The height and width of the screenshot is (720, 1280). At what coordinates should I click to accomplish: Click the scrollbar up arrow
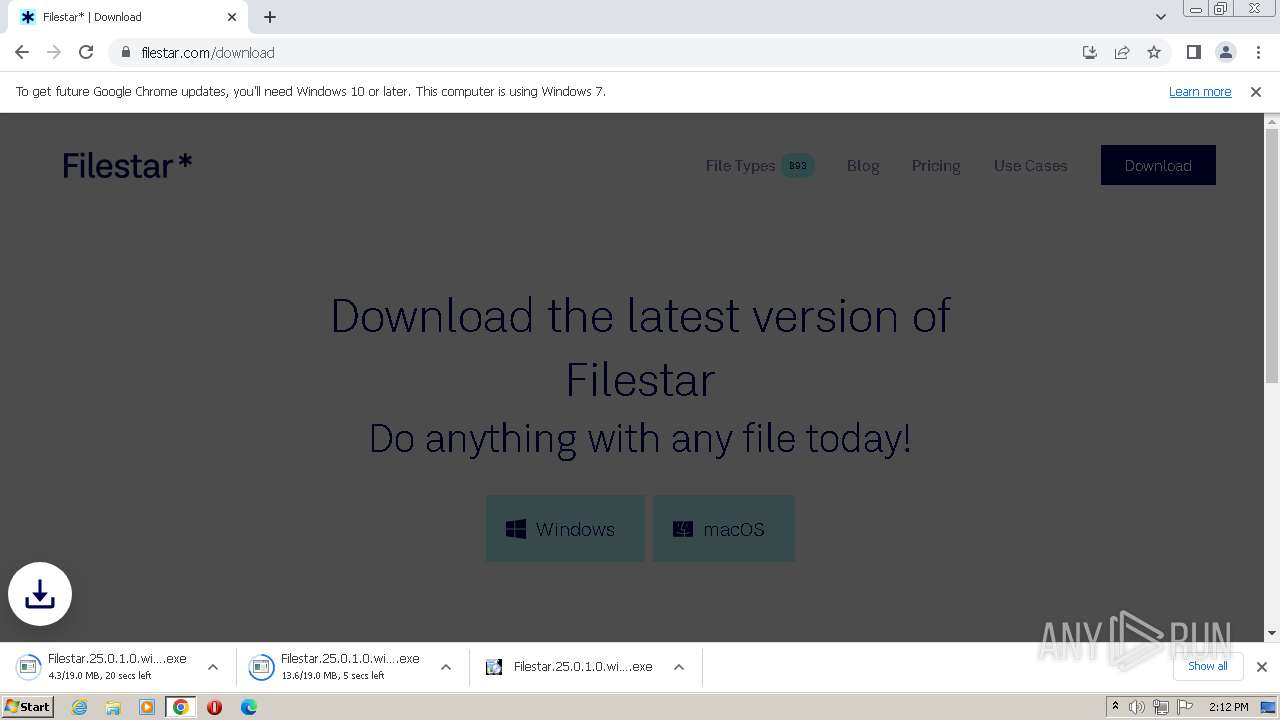(1272, 121)
